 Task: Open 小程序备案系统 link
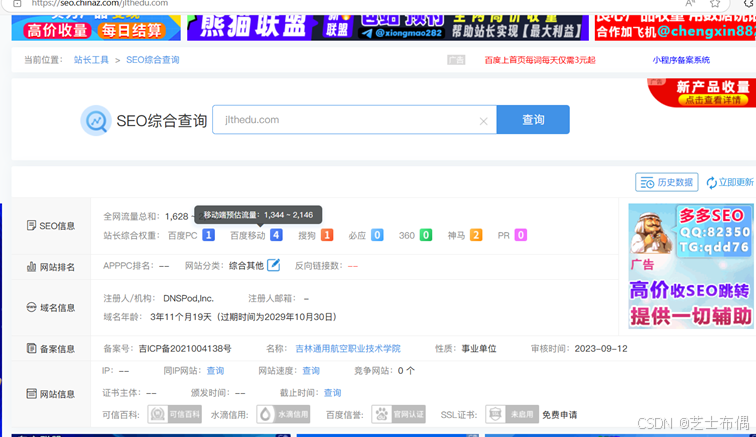click(x=681, y=60)
